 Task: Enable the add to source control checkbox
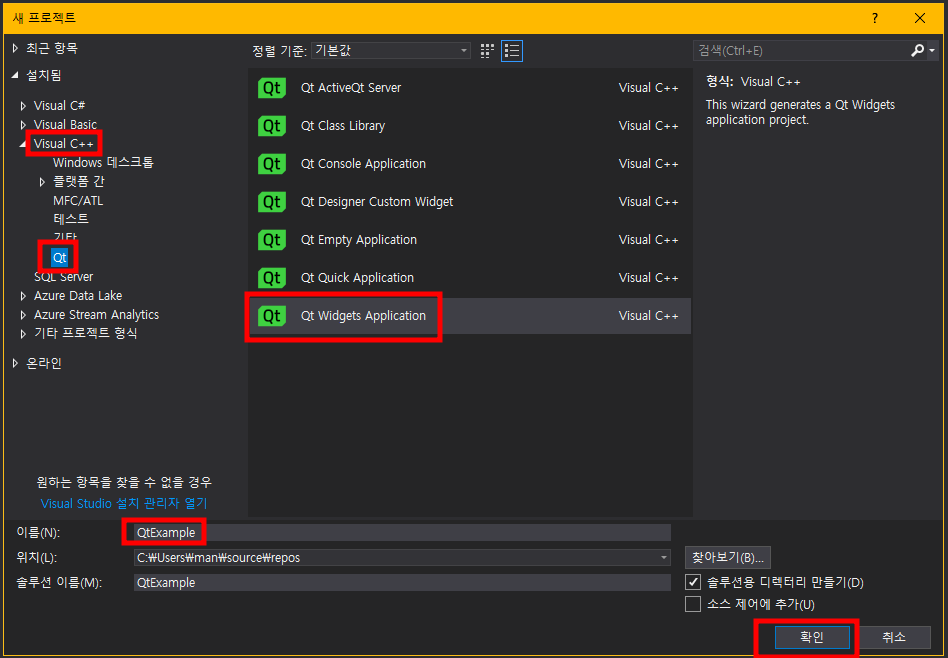click(x=693, y=604)
